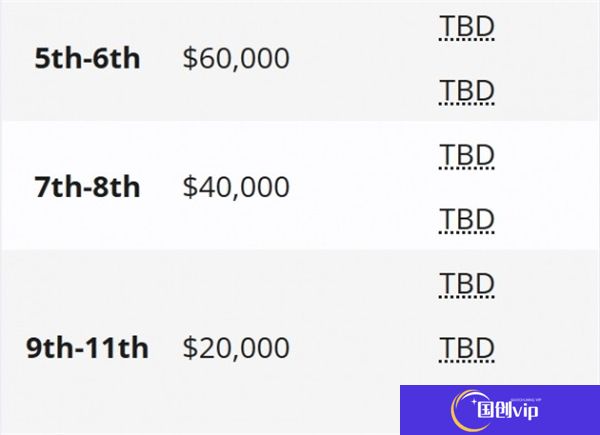600x435 pixels.
Task: Select the 7th-8th placement label
Action: 87,187
